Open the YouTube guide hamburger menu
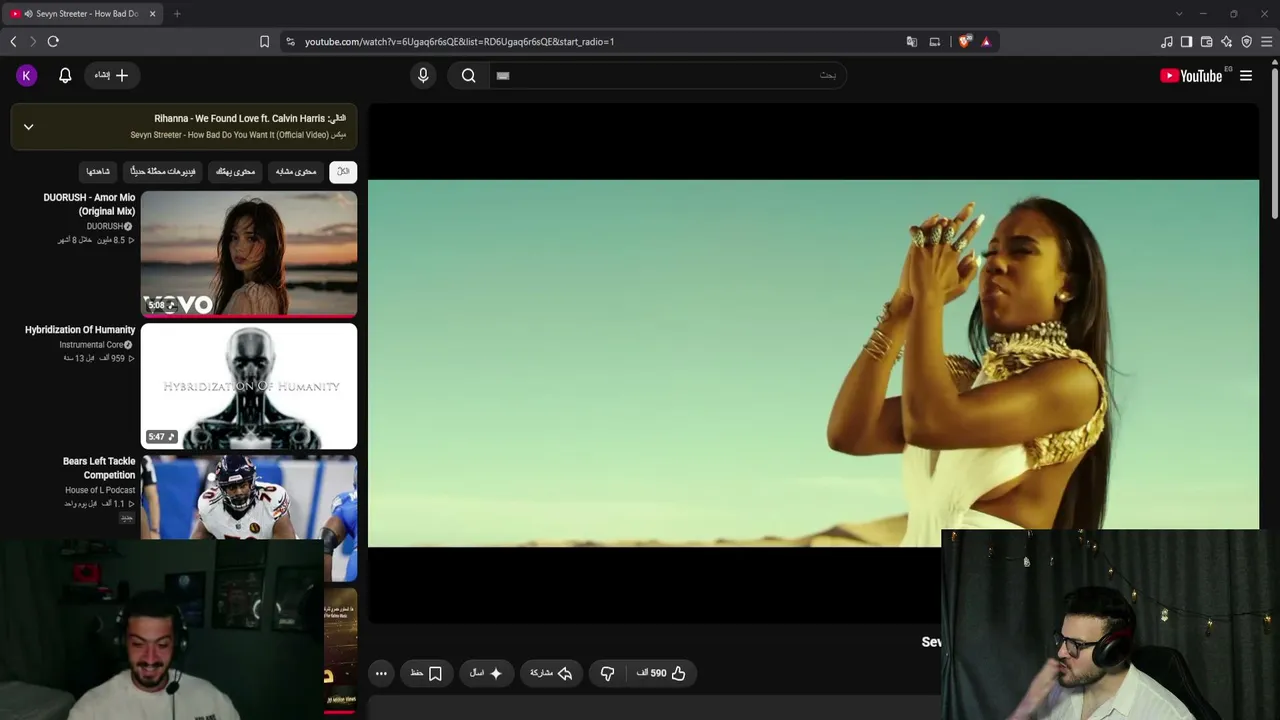Viewport: 1280px width, 720px height. click(1246, 75)
